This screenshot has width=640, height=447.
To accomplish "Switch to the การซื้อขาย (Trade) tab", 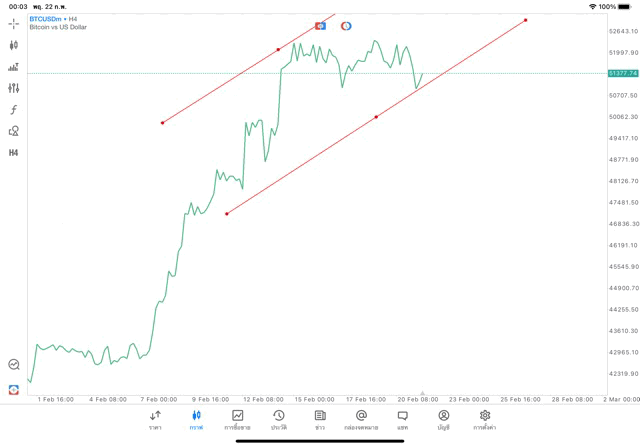I will (237, 419).
